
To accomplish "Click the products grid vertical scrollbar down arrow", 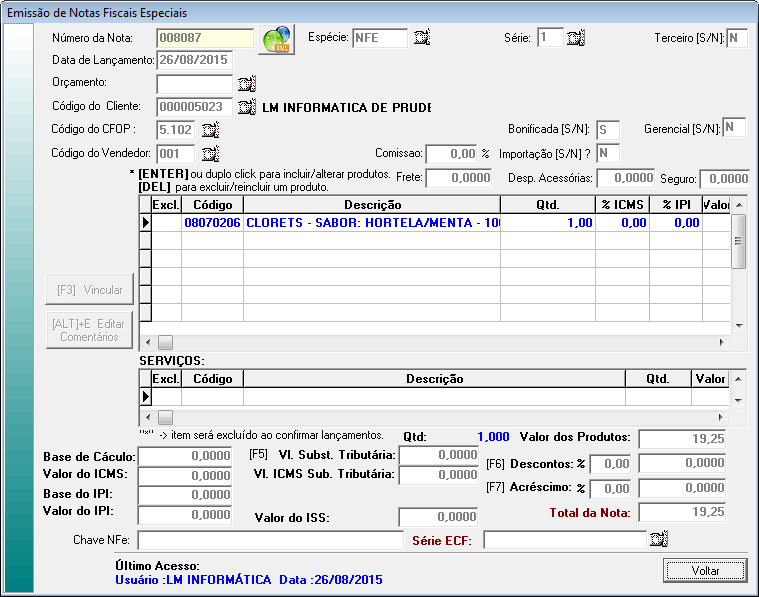I will [739, 326].
